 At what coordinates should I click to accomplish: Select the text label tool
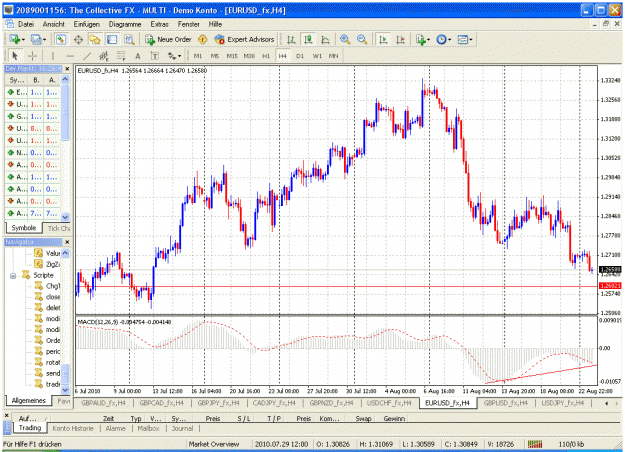click(154, 56)
